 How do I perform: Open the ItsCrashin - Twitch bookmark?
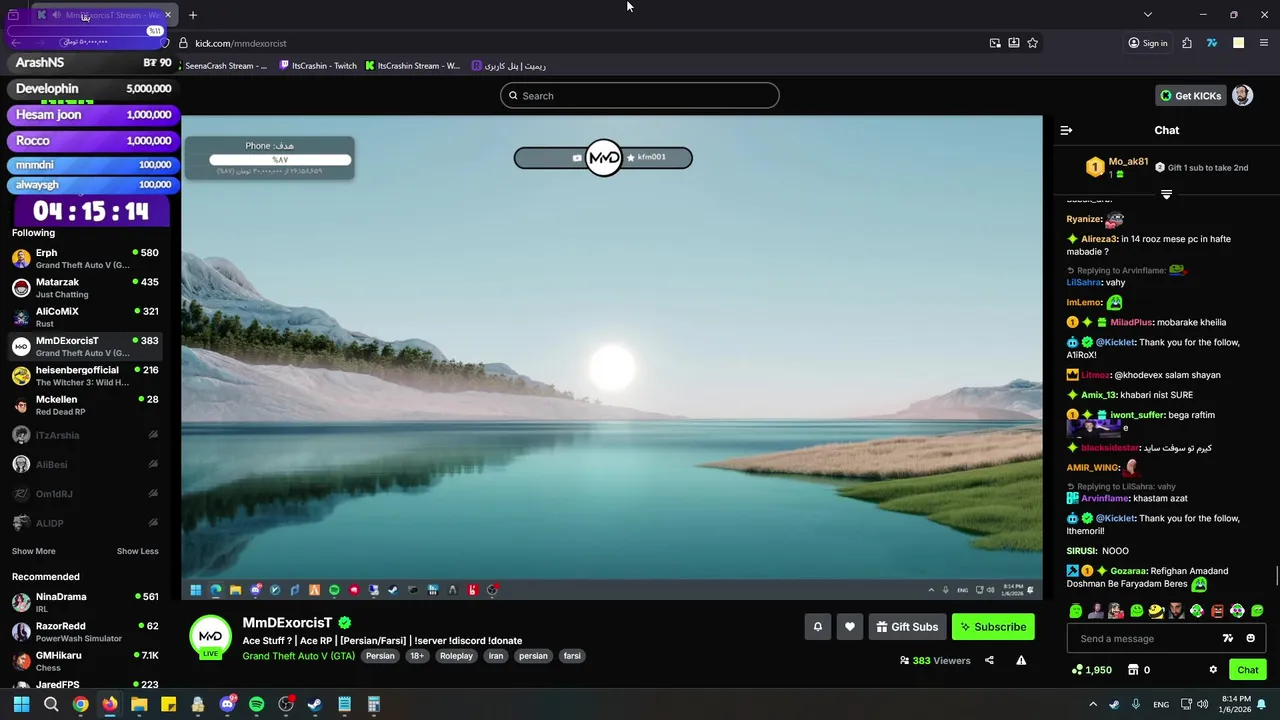[x=318, y=66]
